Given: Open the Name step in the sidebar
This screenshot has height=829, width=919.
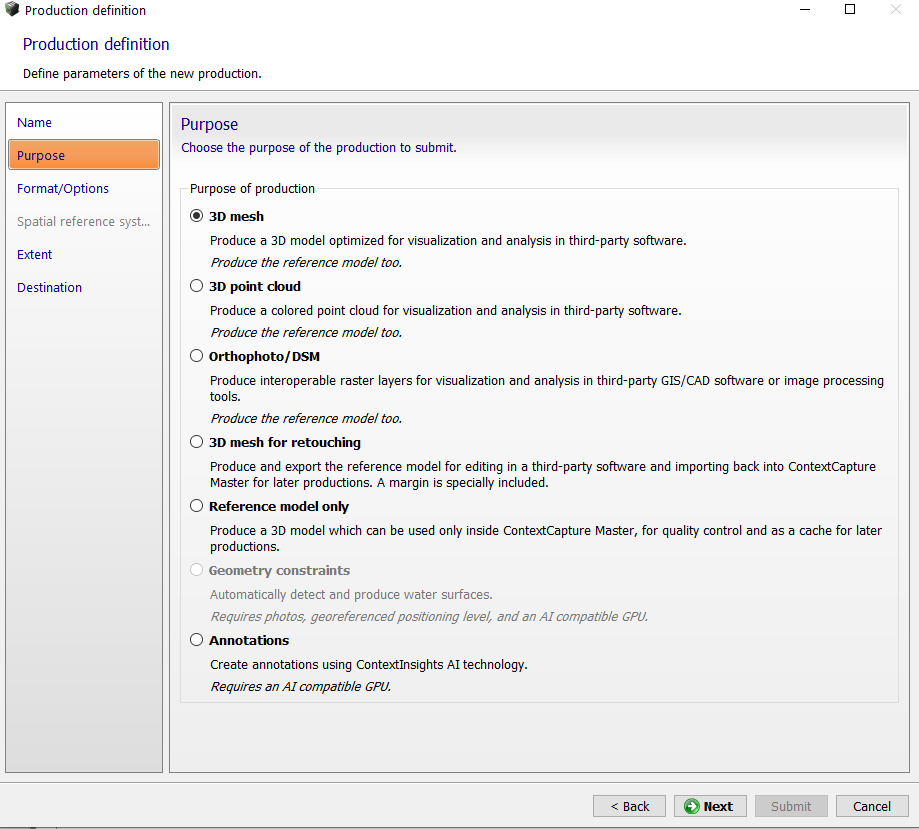Looking at the screenshot, I should [35, 122].
